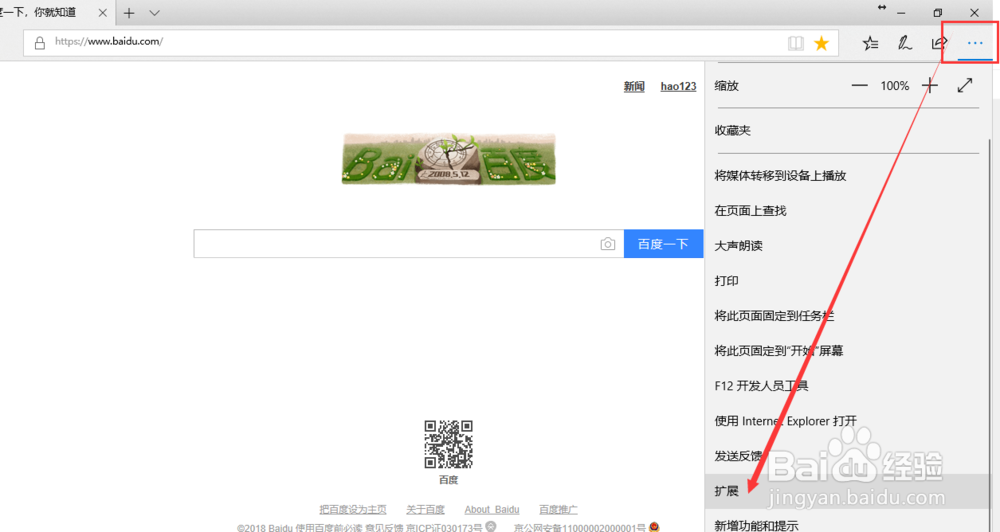Select 发送反馈 menu item
The image size is (1000, 532).
coord(848,456)
